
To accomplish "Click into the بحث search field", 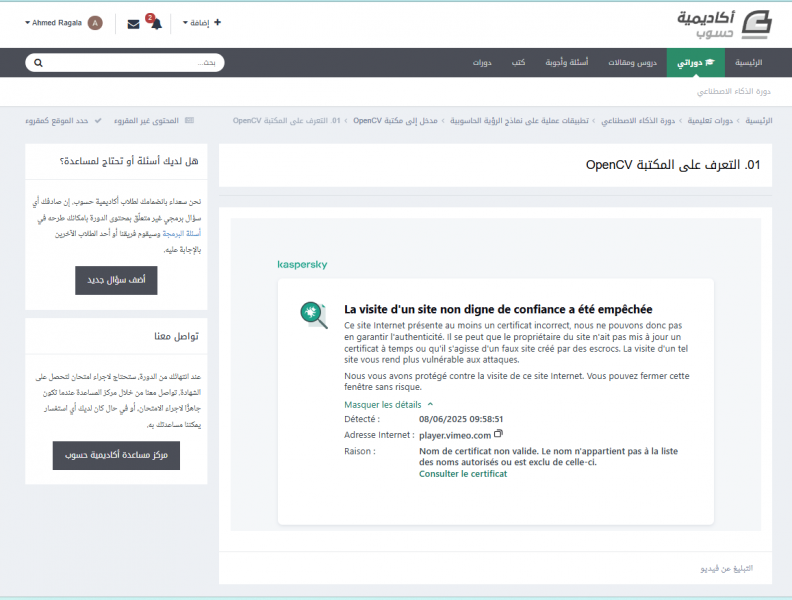I will coord(130,62).
